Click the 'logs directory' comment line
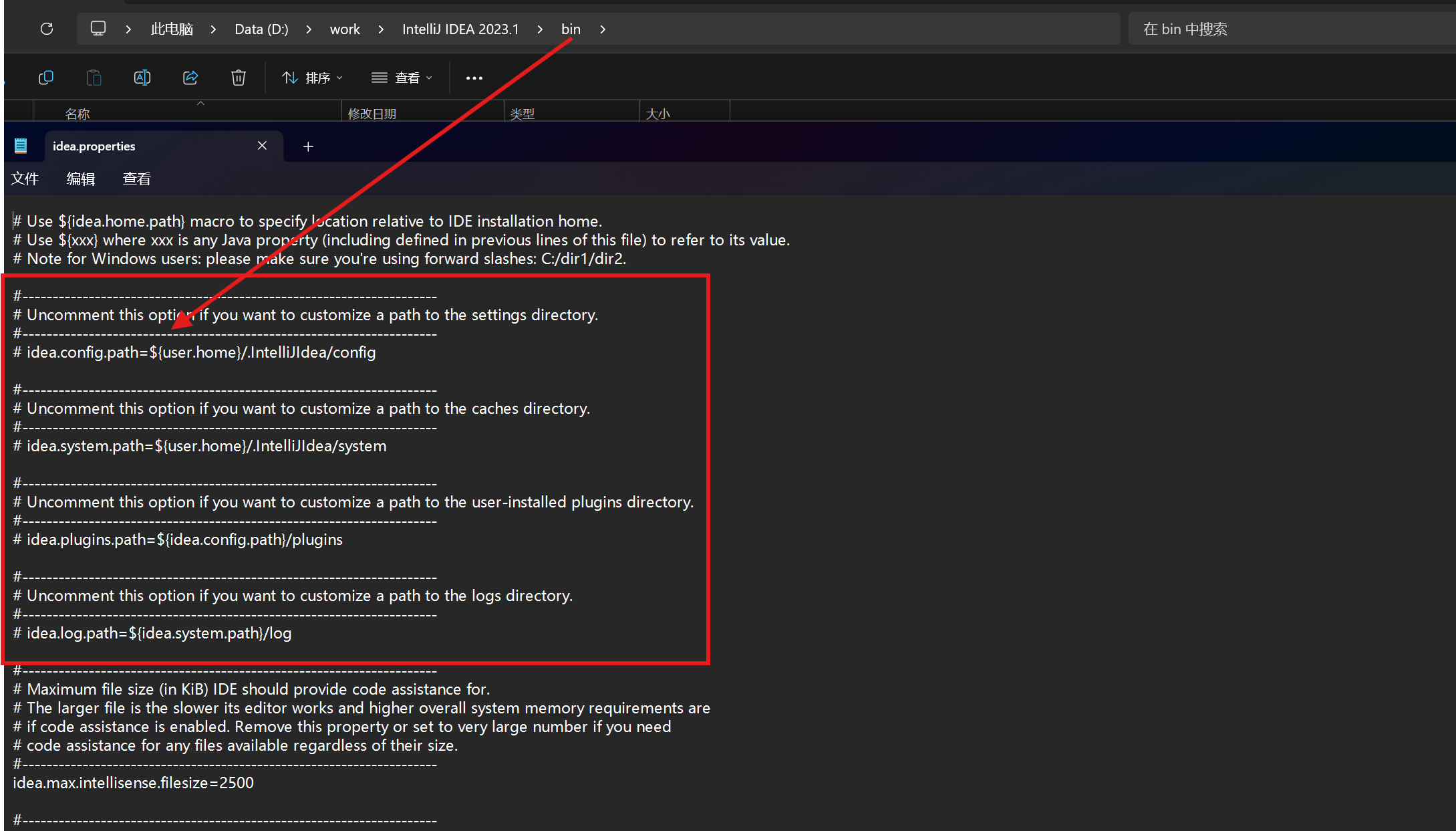Viewport: 1456px width, 831px height. click(293, 596)
